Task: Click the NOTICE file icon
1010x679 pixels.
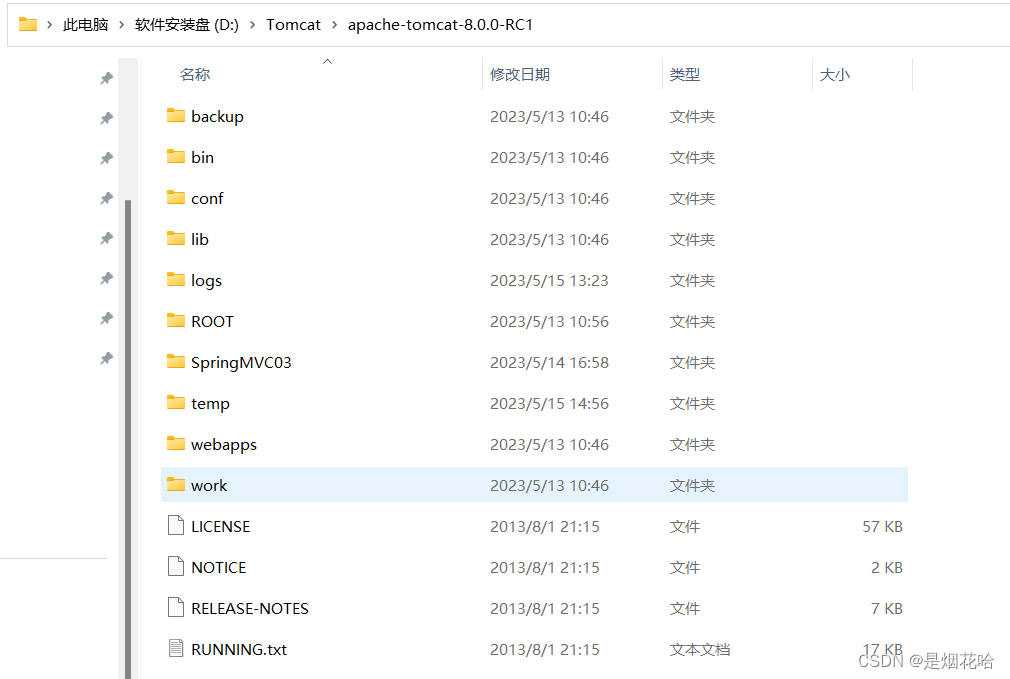Action: [x=176, y=566]
